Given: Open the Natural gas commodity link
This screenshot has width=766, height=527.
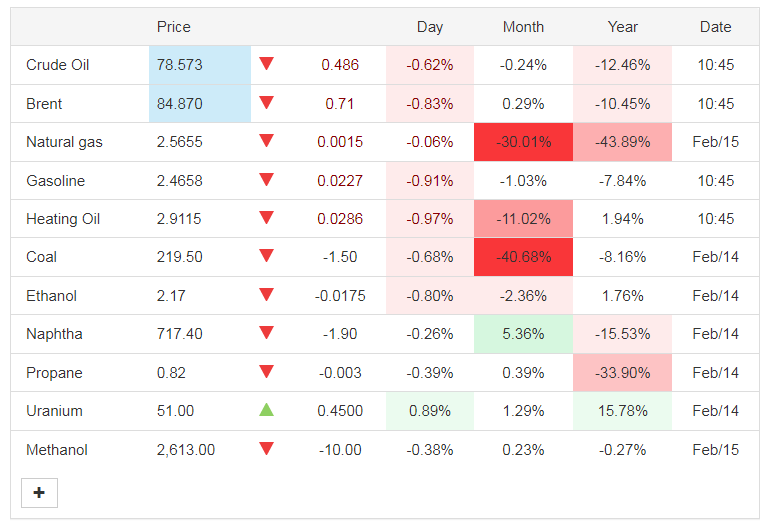Looking at the screenshot, I should (64, 142).
